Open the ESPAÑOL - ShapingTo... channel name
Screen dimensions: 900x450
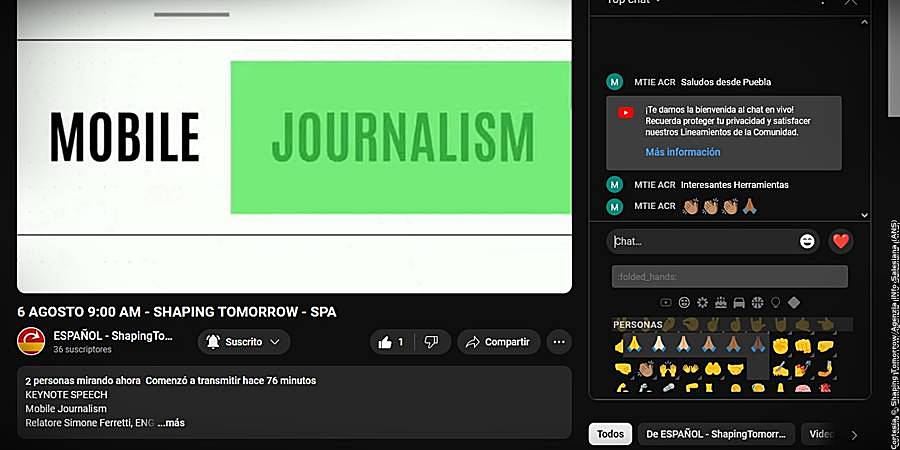(x=113, y=336)
